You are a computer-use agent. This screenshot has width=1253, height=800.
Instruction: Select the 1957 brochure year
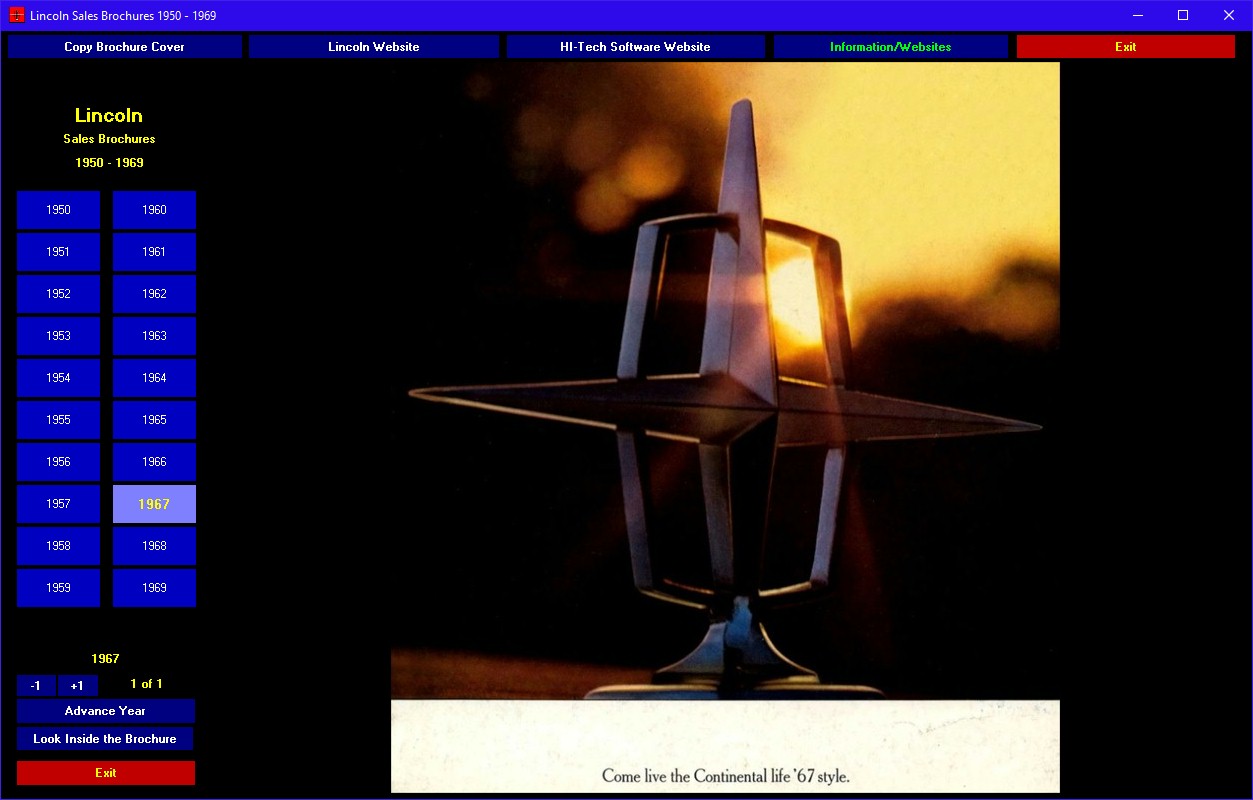58,504
